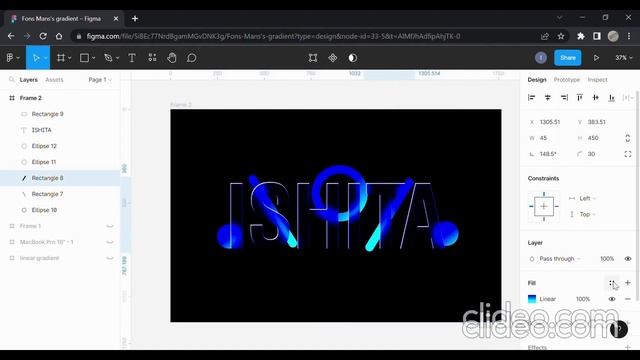Select the ISHITA text layer
The image size is (640, 360).
[x=60, y=130]
